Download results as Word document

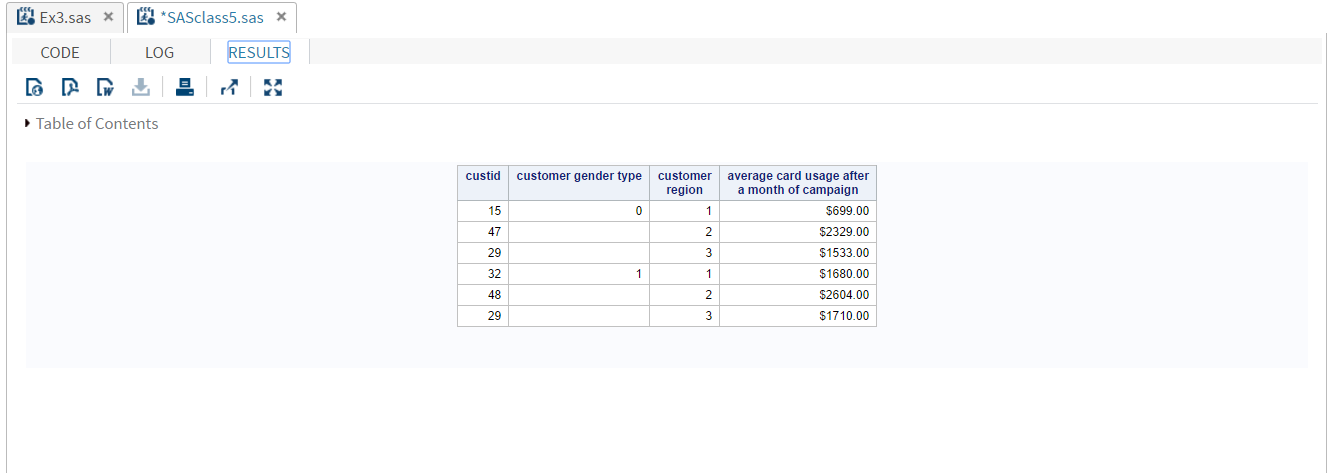105,88
